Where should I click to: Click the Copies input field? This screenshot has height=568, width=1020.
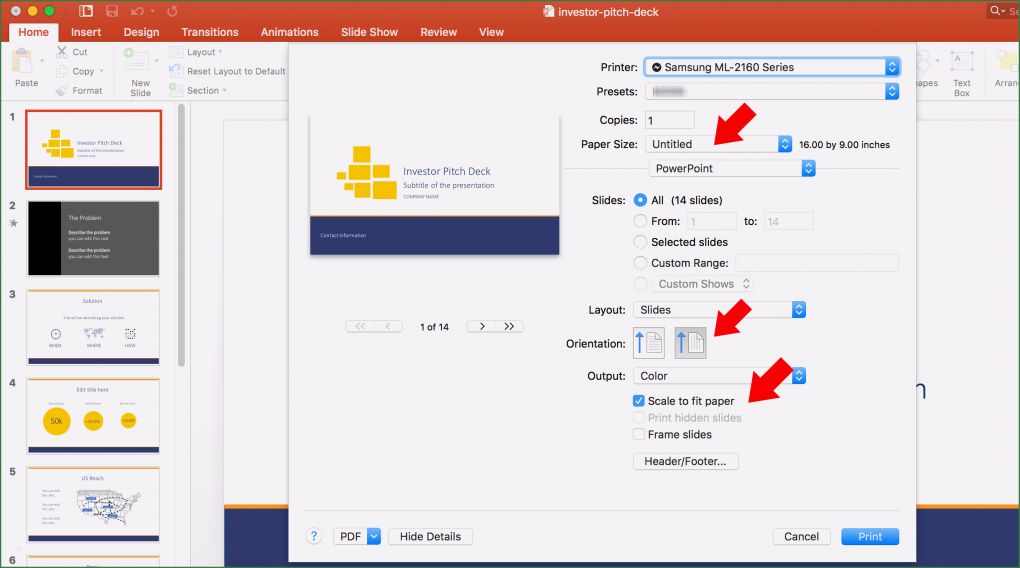(669, 120)
